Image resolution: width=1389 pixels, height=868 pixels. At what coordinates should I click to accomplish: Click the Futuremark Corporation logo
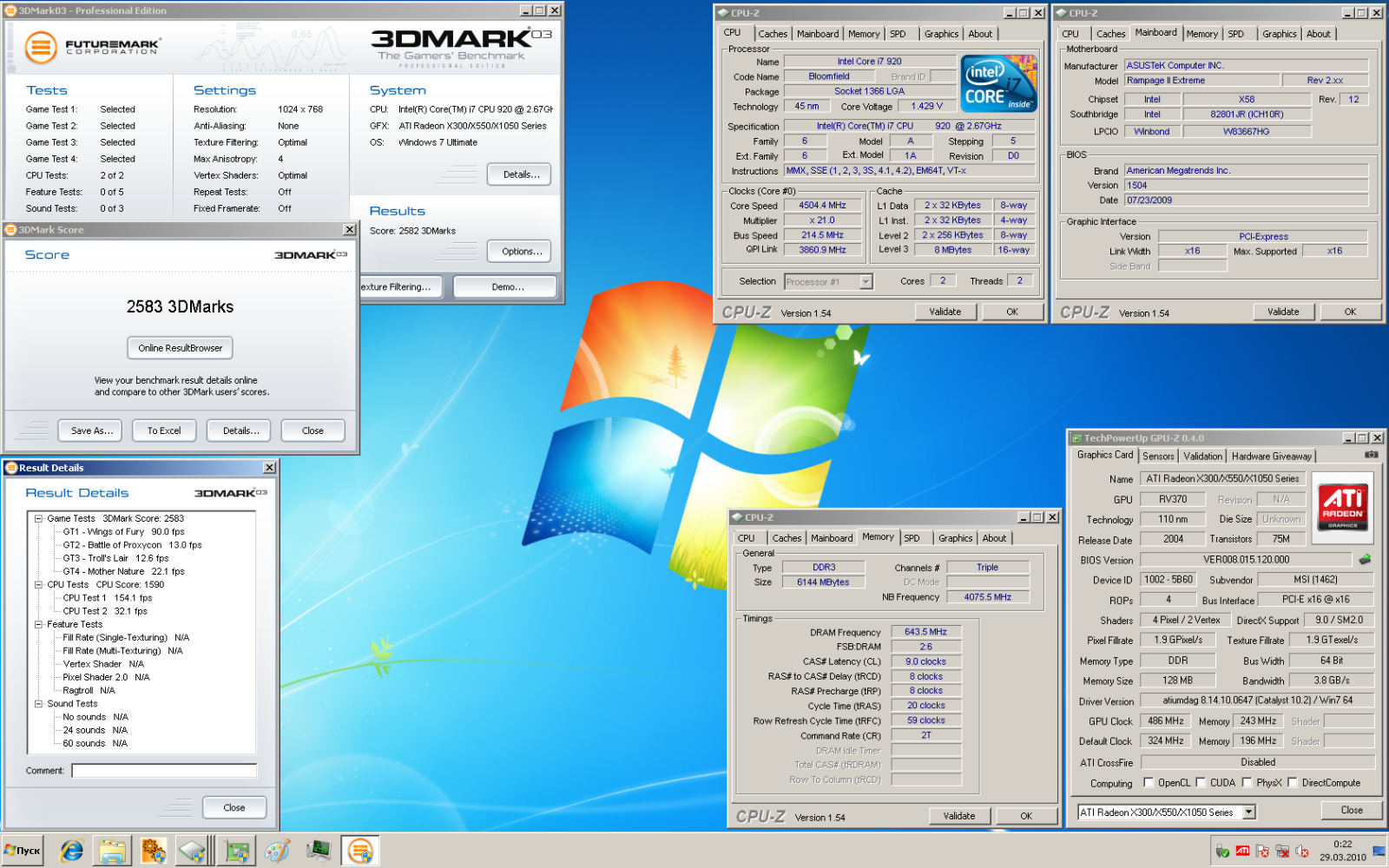pos(92,47)
